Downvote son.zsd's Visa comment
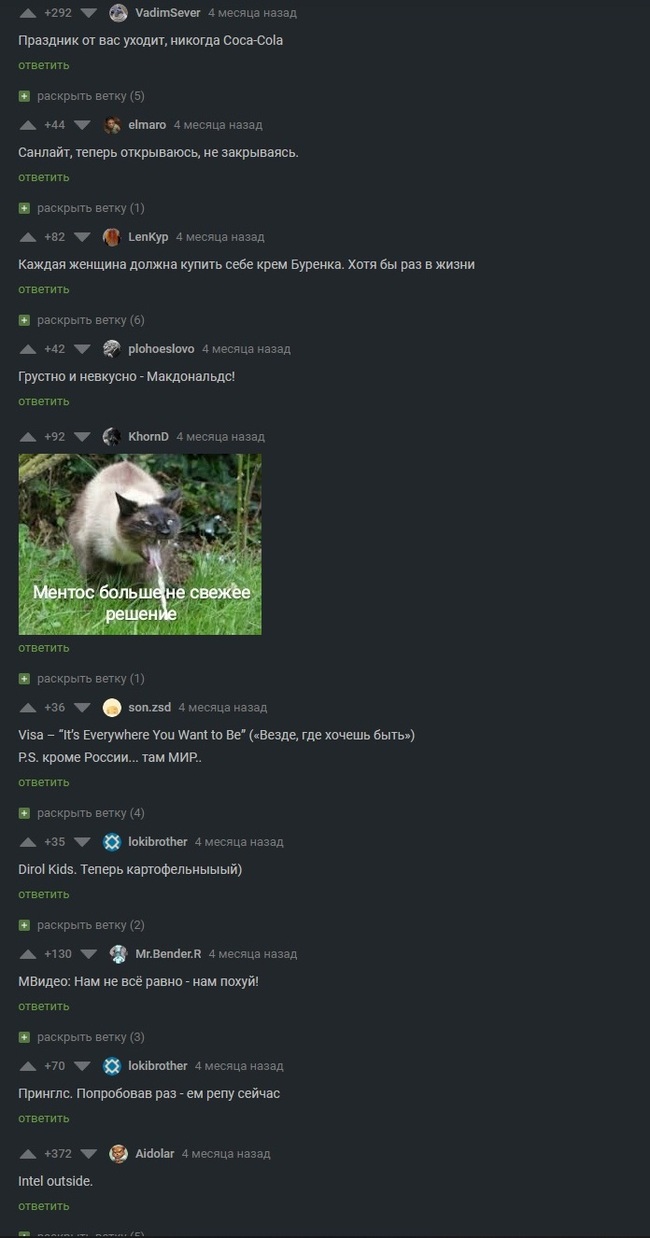Viewport: 650px width, 1238px height. tap(82, 708)
